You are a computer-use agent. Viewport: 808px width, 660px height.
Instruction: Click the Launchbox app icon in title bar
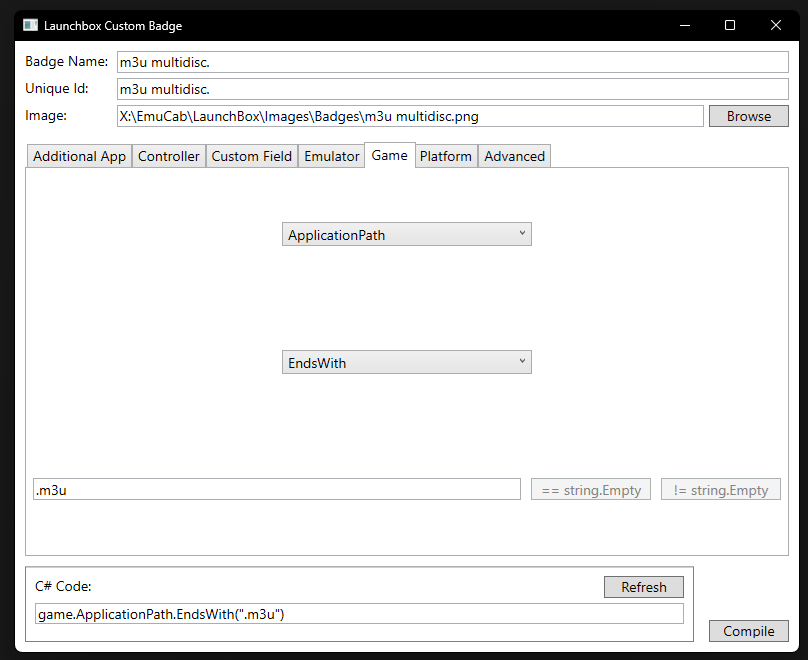30,25
